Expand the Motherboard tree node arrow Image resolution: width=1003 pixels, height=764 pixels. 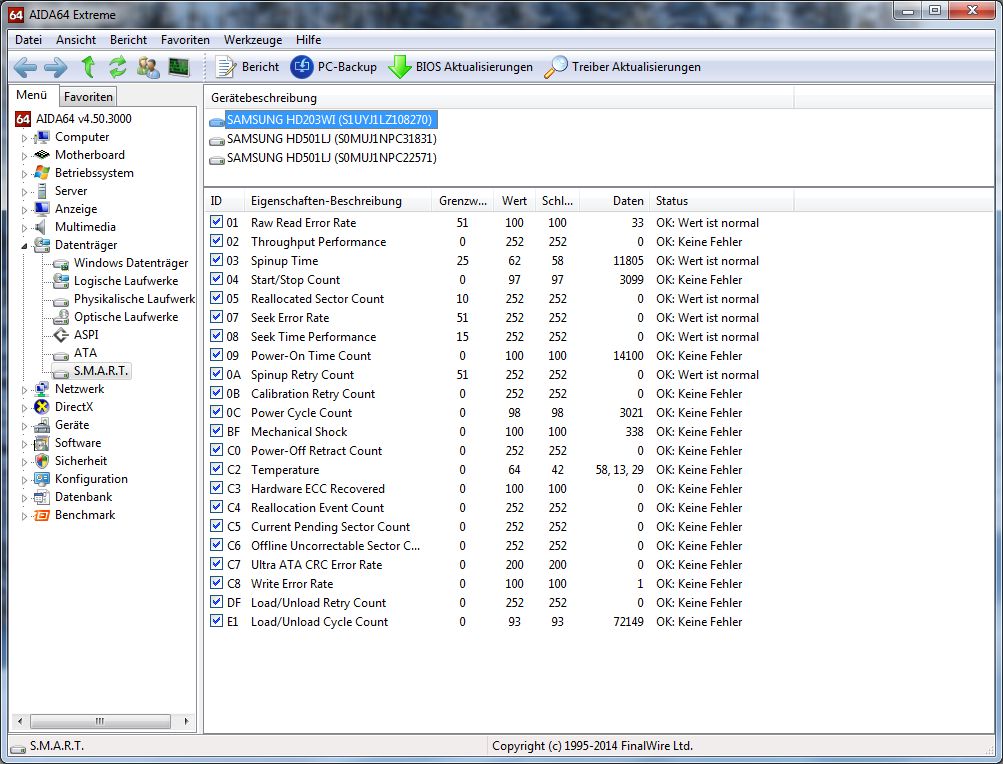[x=24, y=155]
